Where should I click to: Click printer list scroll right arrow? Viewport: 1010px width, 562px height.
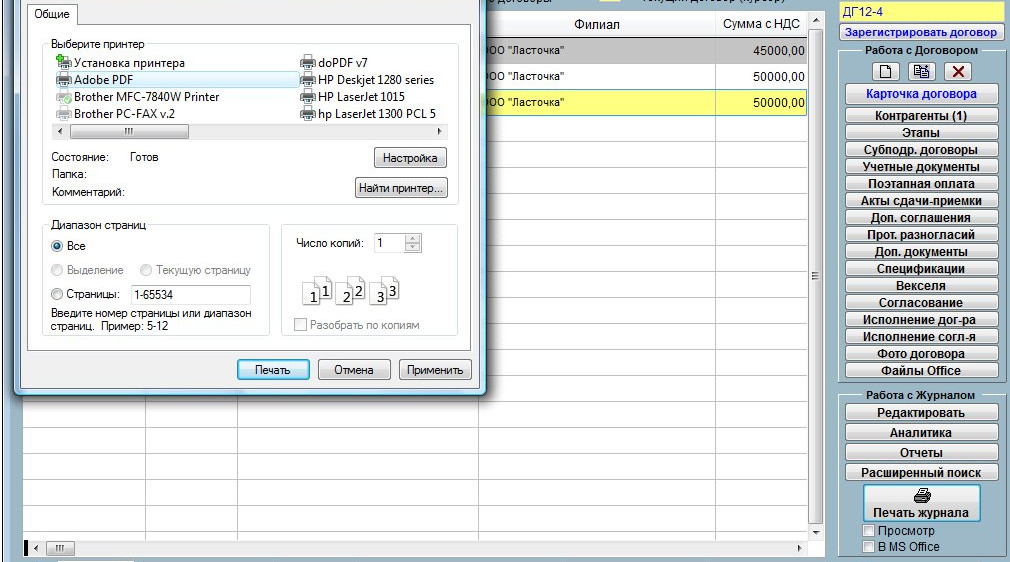(439, 131)
